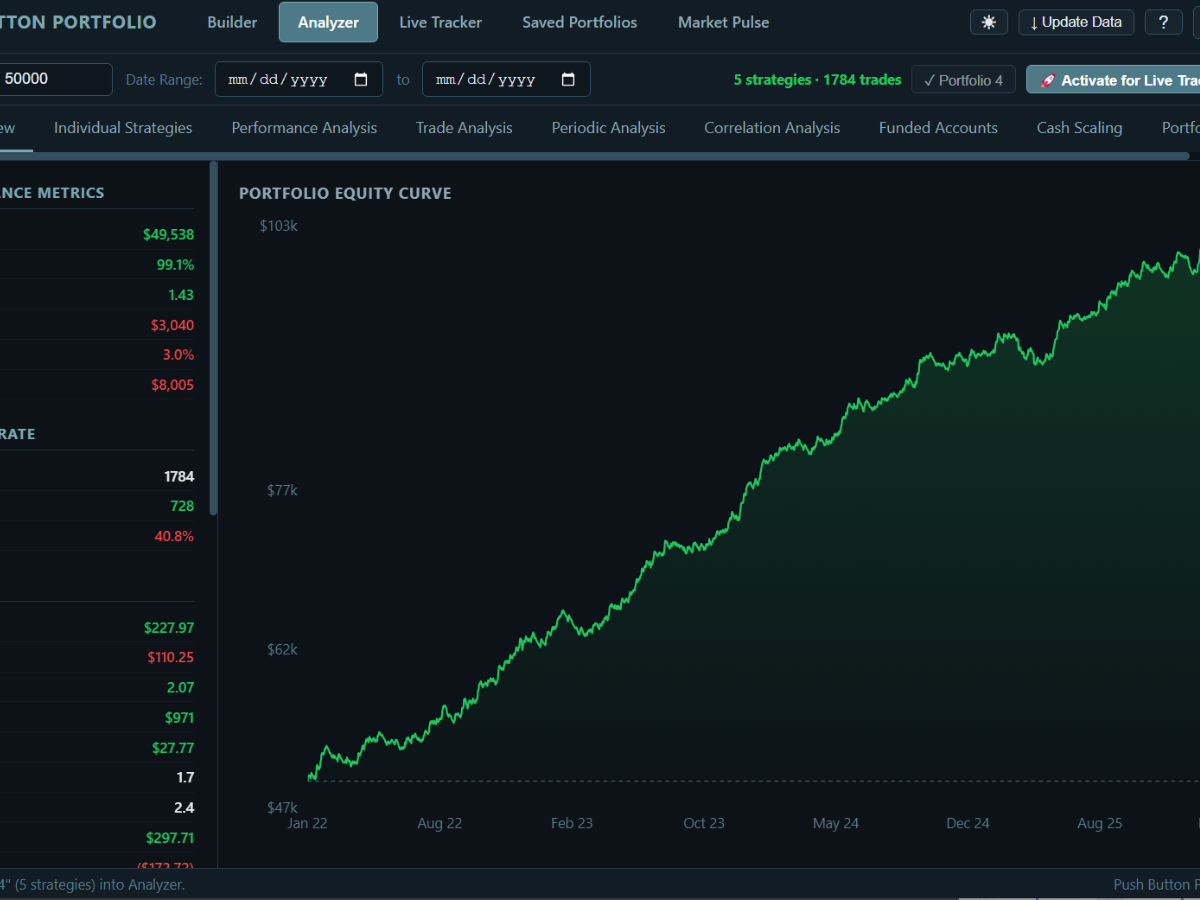Open the Market Pulse tab

point(723,22)
